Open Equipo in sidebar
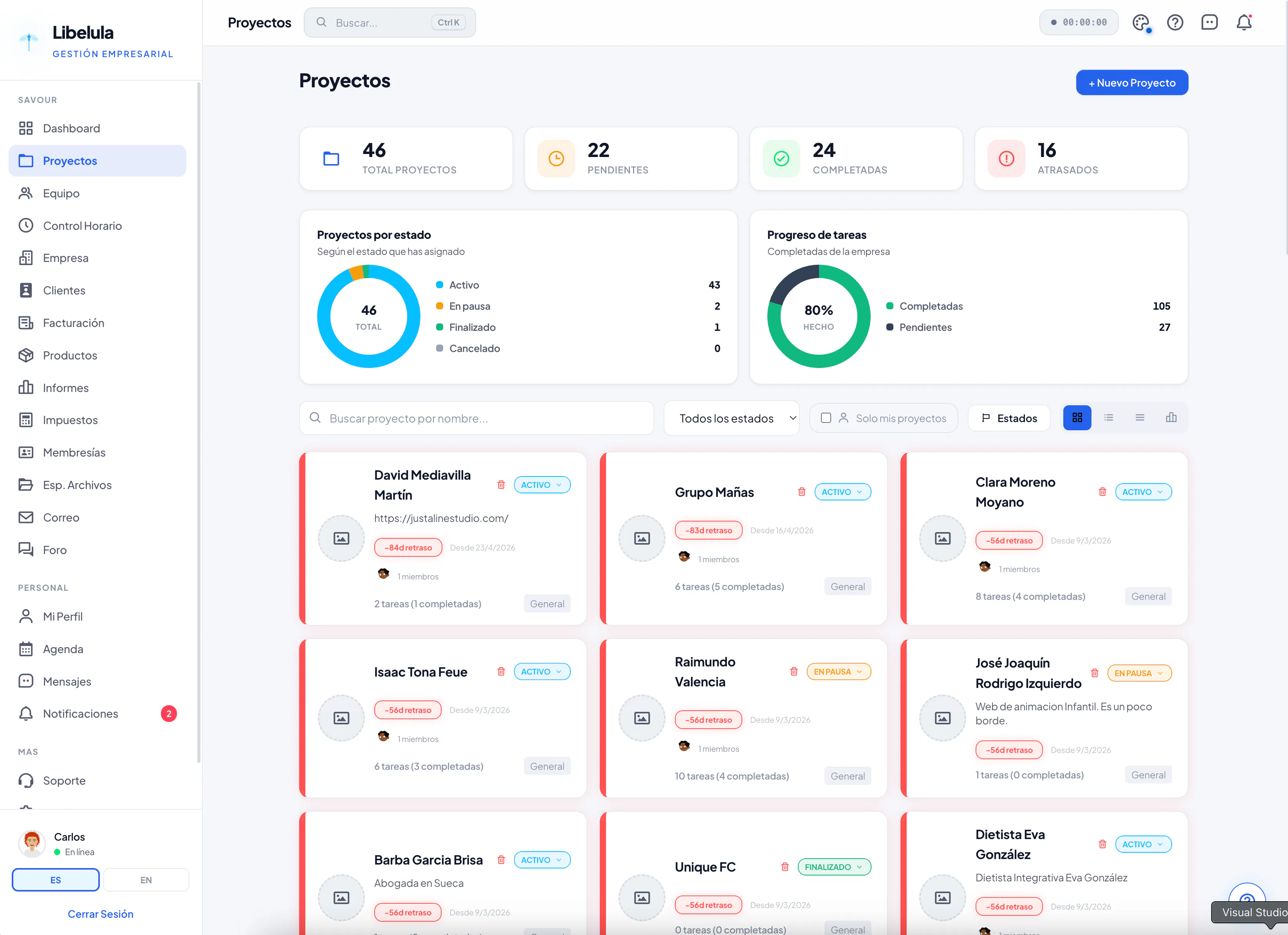The height and width of the screenshot is (935, 1288). tap(97, 193)
